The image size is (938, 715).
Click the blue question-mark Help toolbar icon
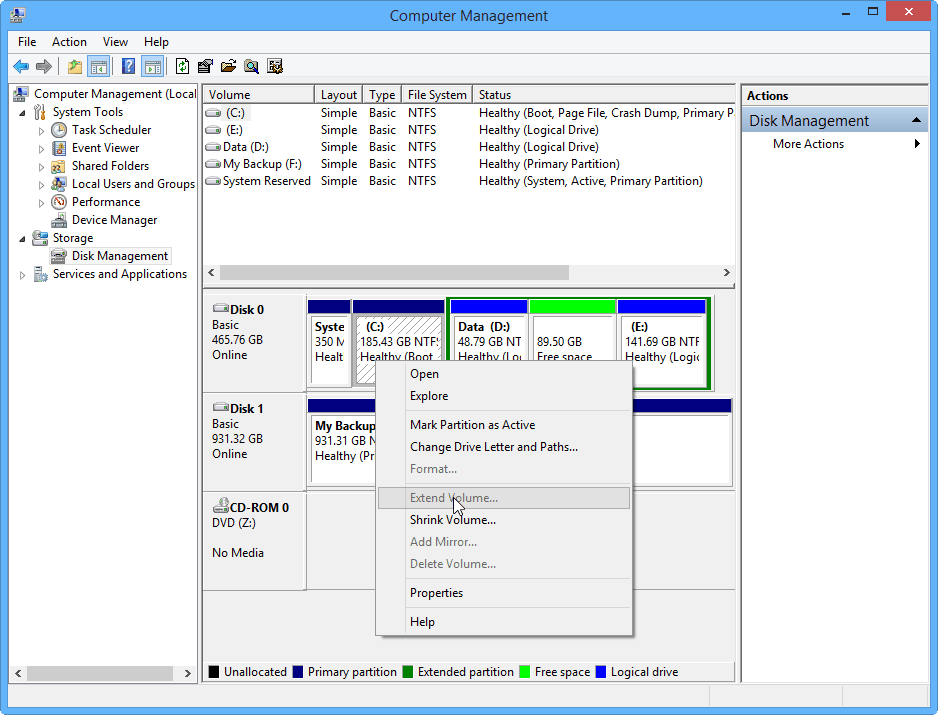[128, 66]
